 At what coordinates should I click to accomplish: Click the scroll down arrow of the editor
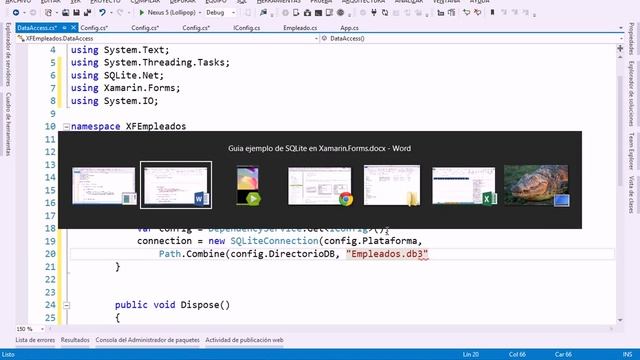pos(620,320)
